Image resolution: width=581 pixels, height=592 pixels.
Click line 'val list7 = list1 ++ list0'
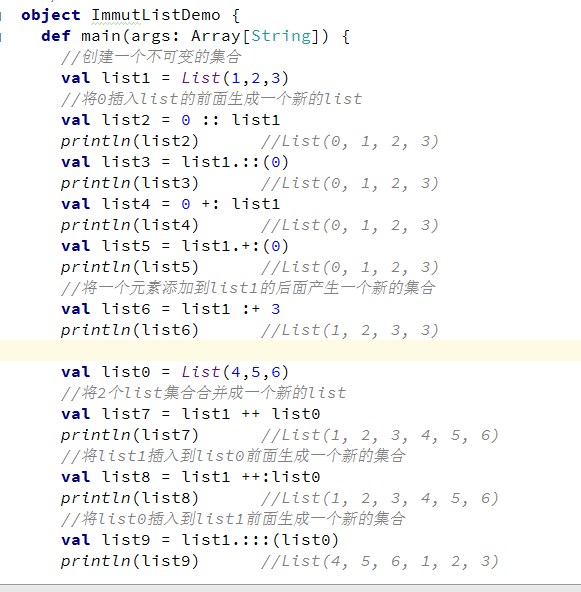tap(191, 414)
